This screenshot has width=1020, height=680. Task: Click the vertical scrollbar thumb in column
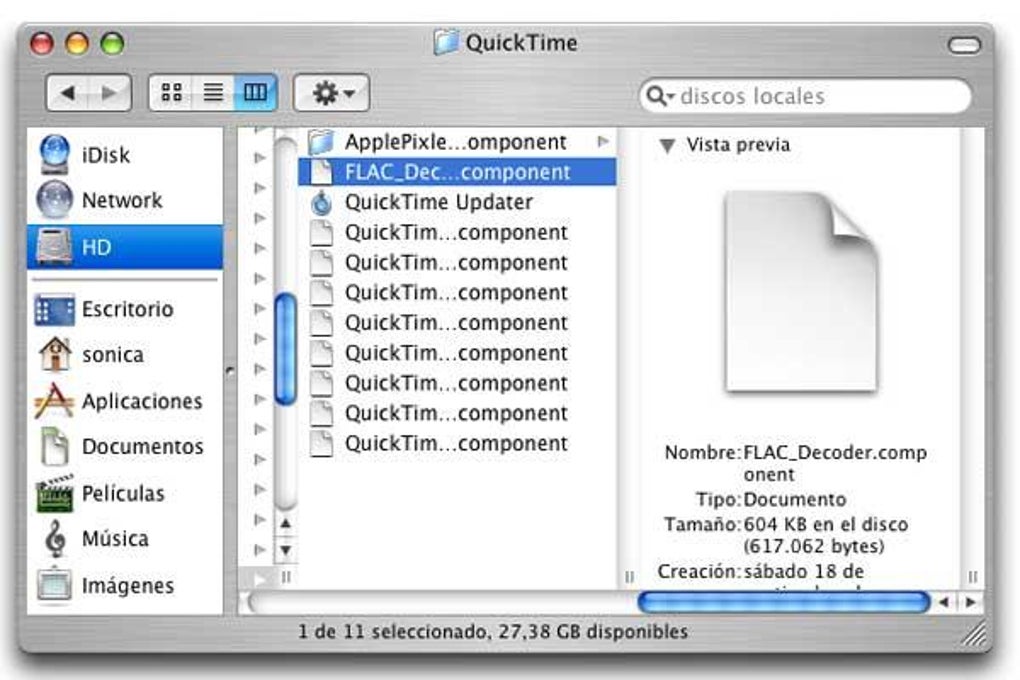[x=286, y=349]
